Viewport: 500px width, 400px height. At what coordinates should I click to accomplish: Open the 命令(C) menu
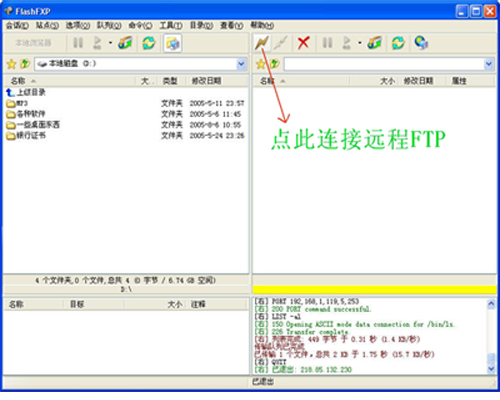coord(140,25)
